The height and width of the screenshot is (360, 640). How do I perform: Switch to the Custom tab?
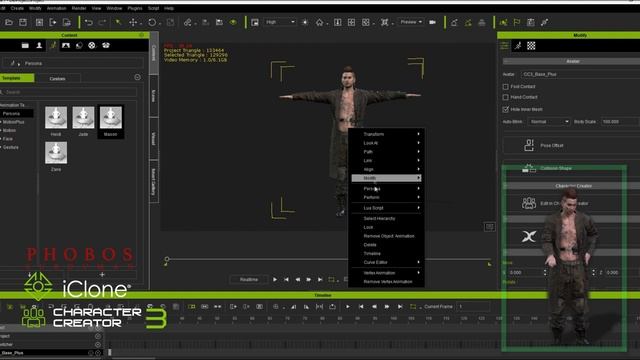[x=58, y=78]
